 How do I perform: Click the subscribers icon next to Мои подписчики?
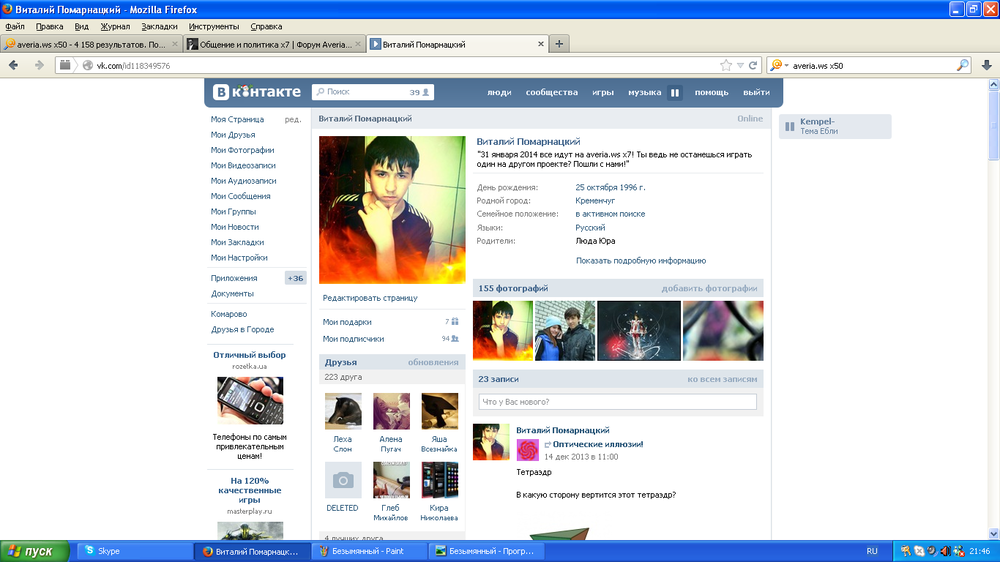tap(455, 339)
